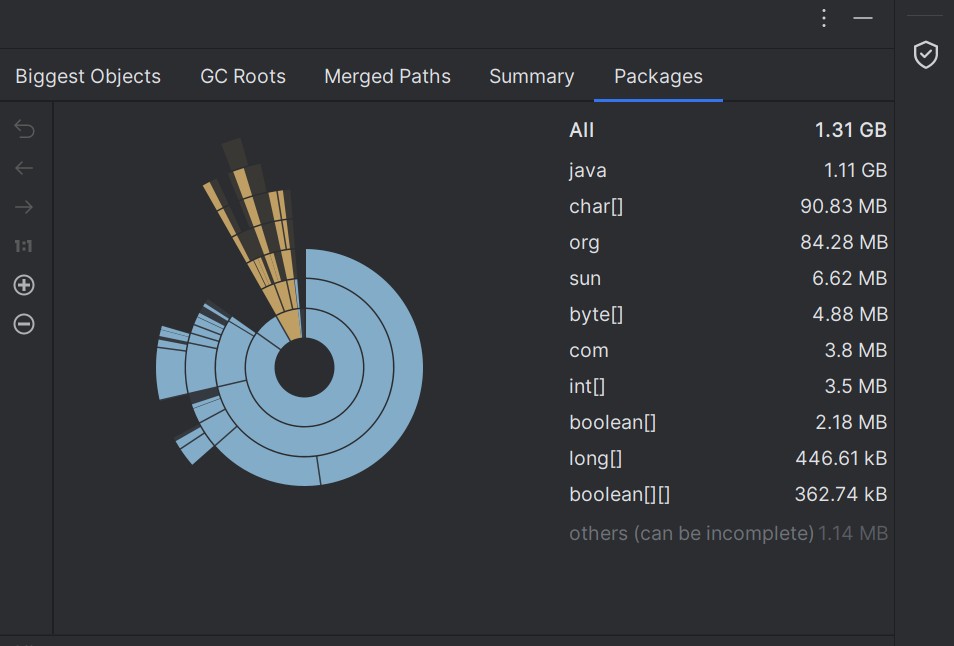Open the three-dot options menu
The height and width of the screenshot is (646, 954).
pyautogui.click(x=824, y=18)
